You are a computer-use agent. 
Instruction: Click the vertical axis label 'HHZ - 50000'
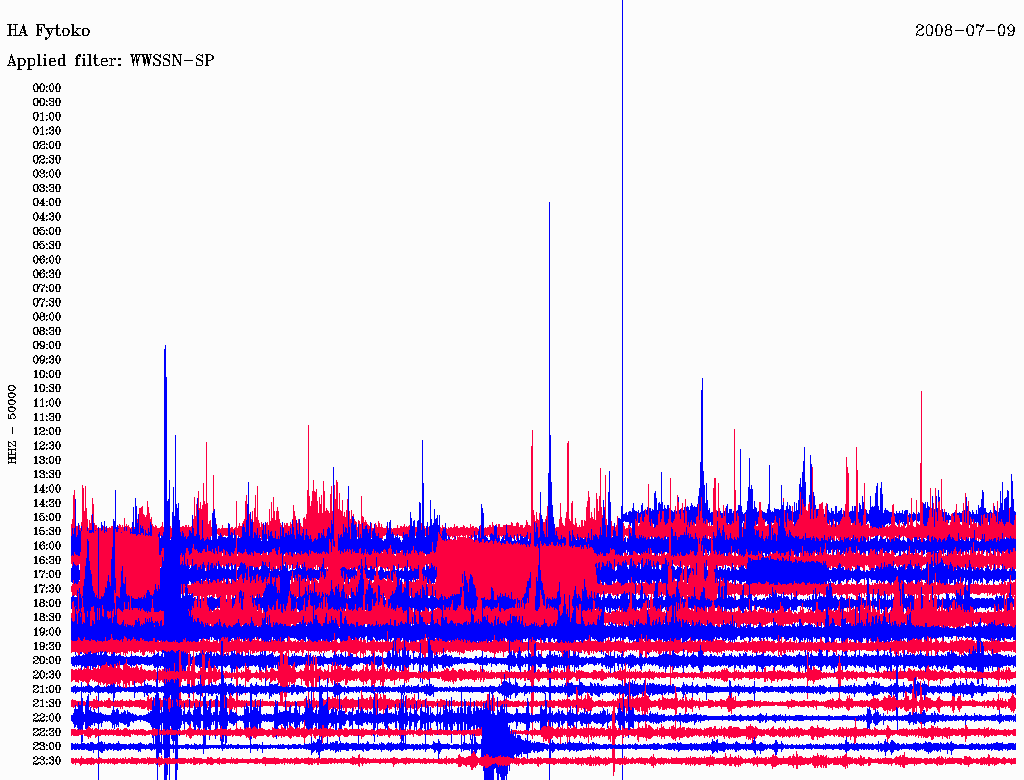tap(12, 425)
